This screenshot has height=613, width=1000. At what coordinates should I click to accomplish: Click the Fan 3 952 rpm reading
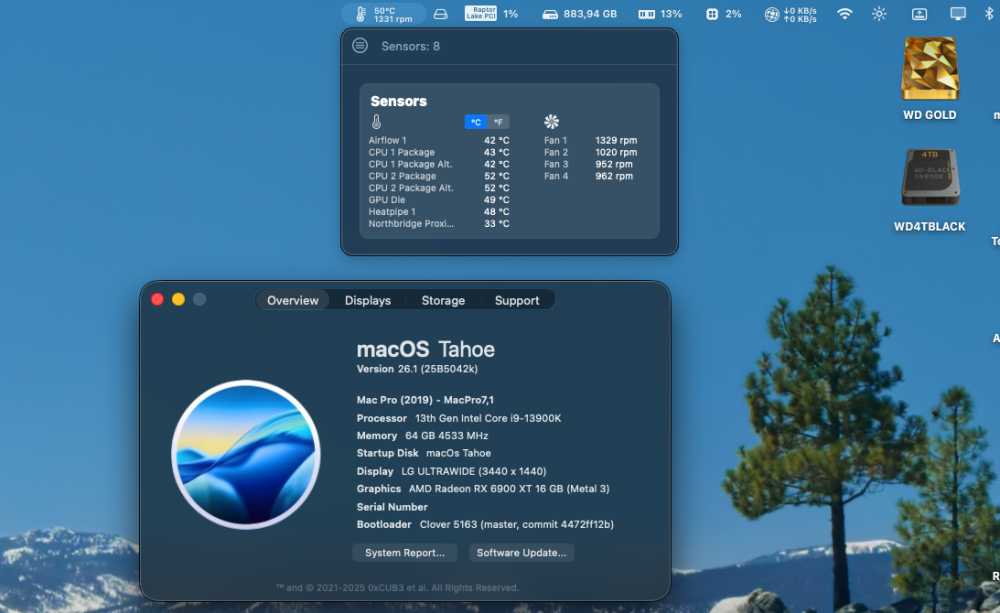pos(589,165)
